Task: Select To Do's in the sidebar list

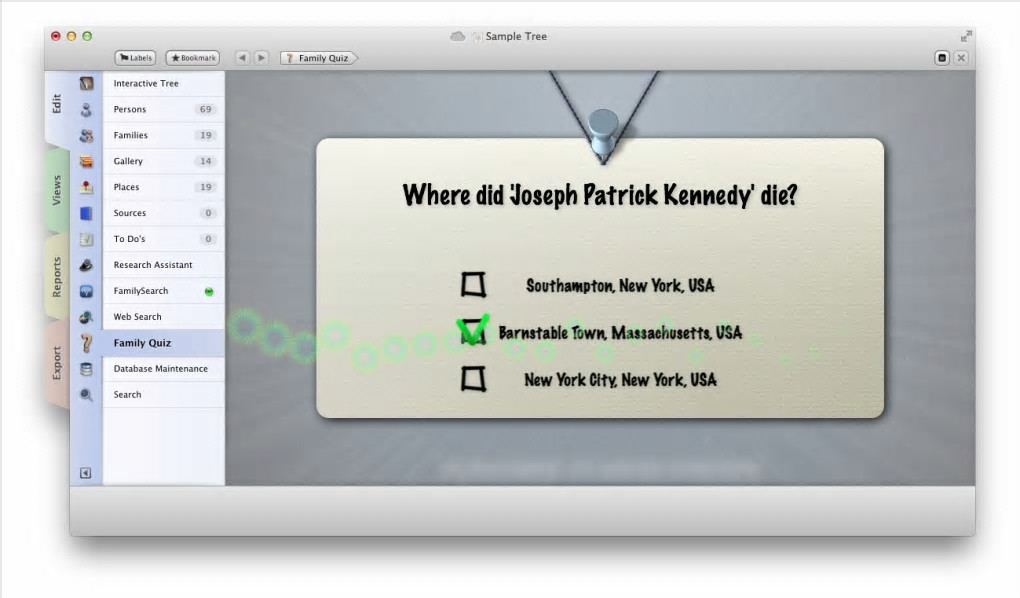Action: 163,239
